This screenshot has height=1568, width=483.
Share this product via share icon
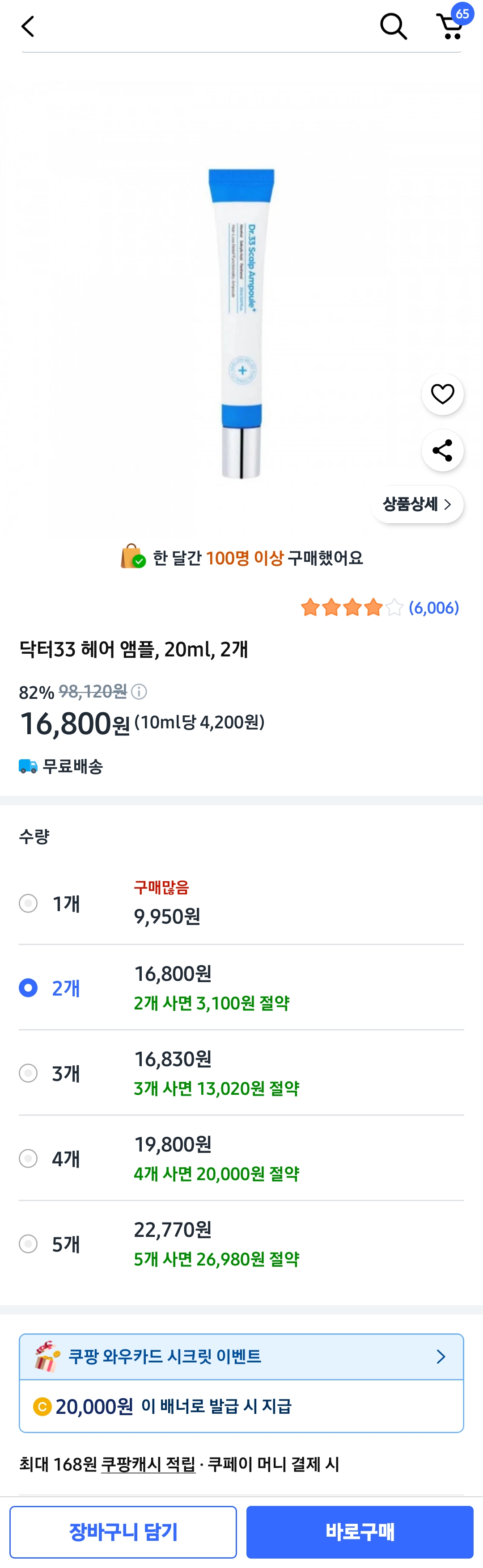tap(442, 450)
